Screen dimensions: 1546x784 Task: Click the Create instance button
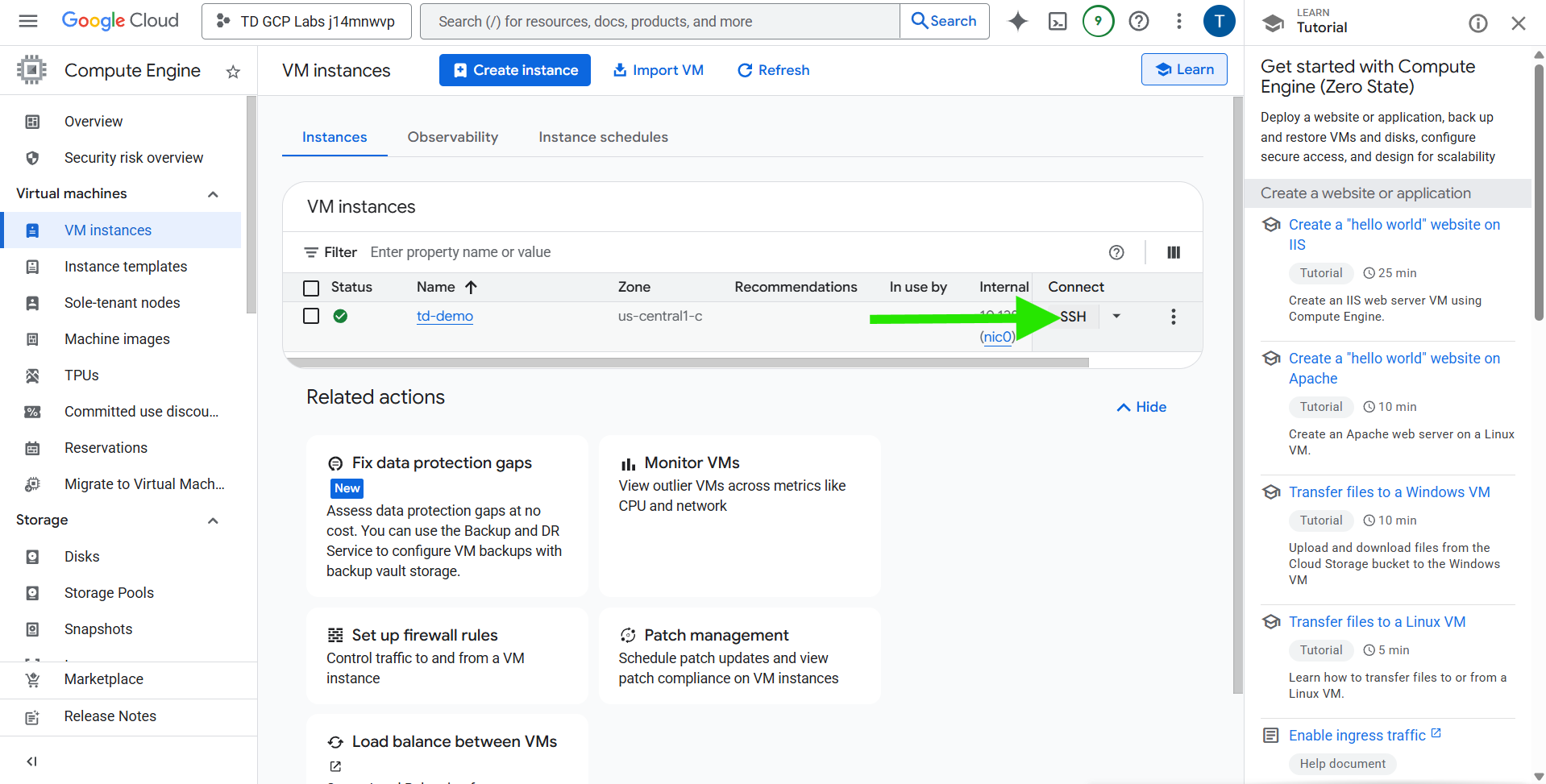514,70
